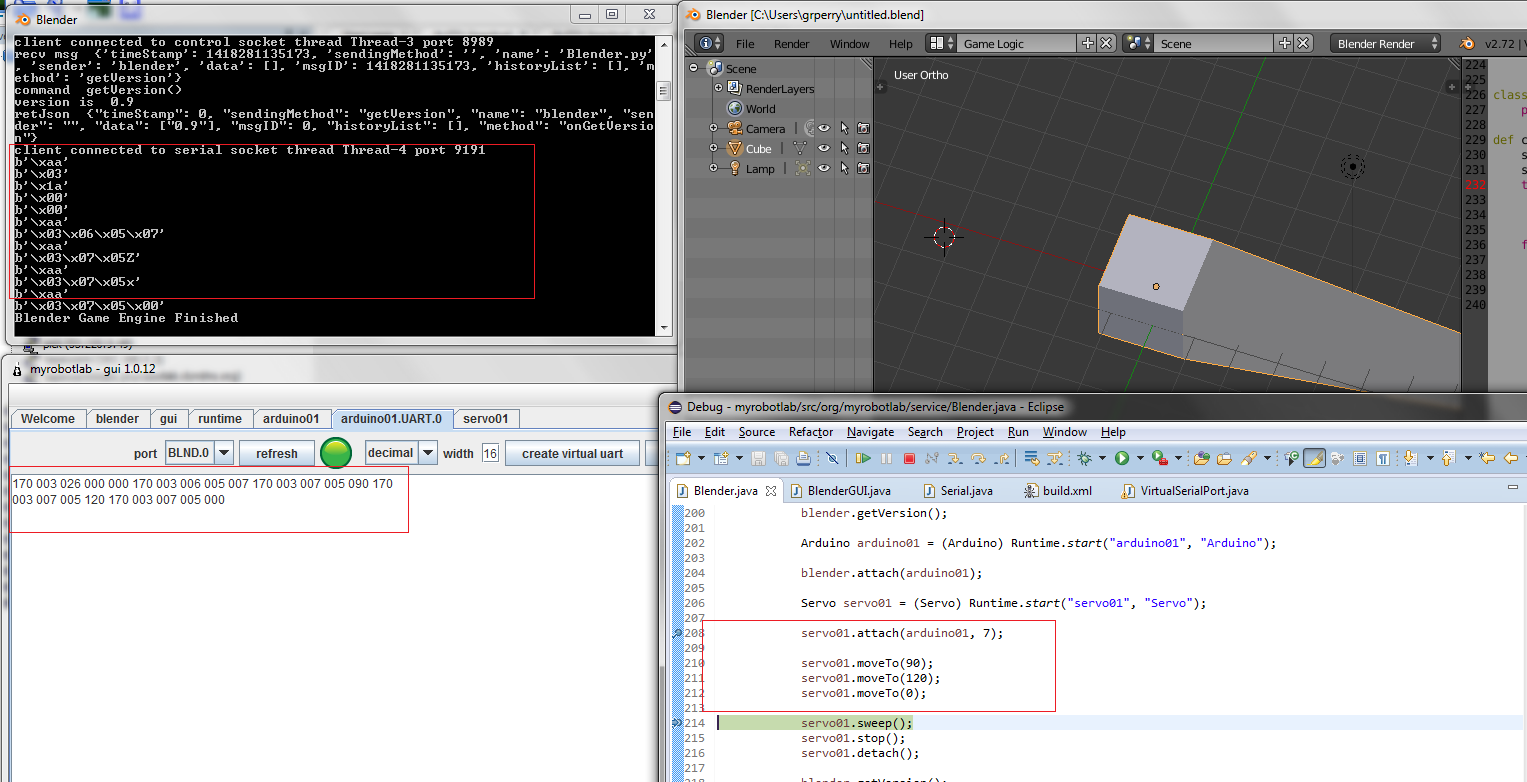The height and width of the screenshot is (782, 1527).
Task: Click the green connection status indicator
Action: 336,453
